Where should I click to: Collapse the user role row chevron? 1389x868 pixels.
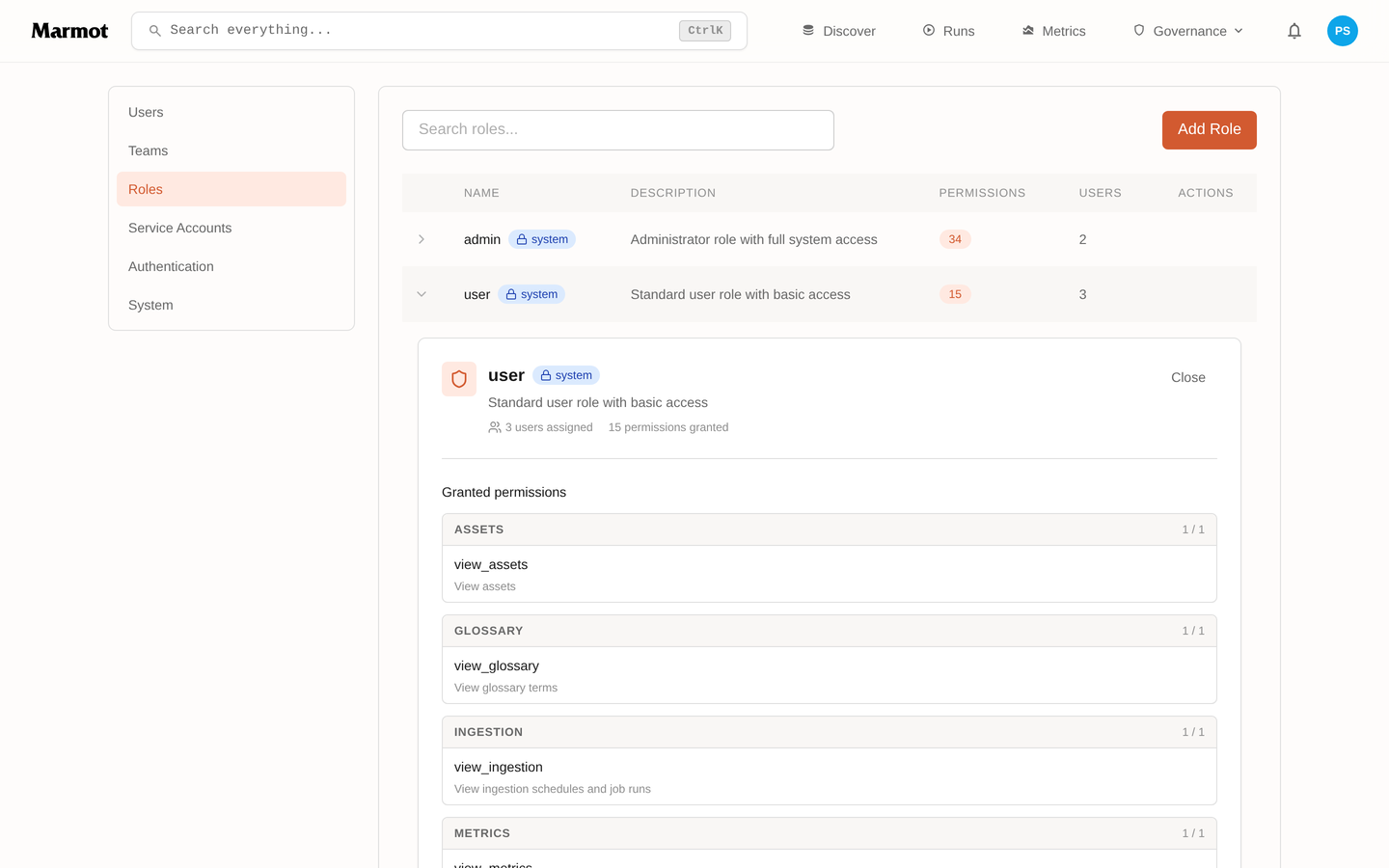422,294
